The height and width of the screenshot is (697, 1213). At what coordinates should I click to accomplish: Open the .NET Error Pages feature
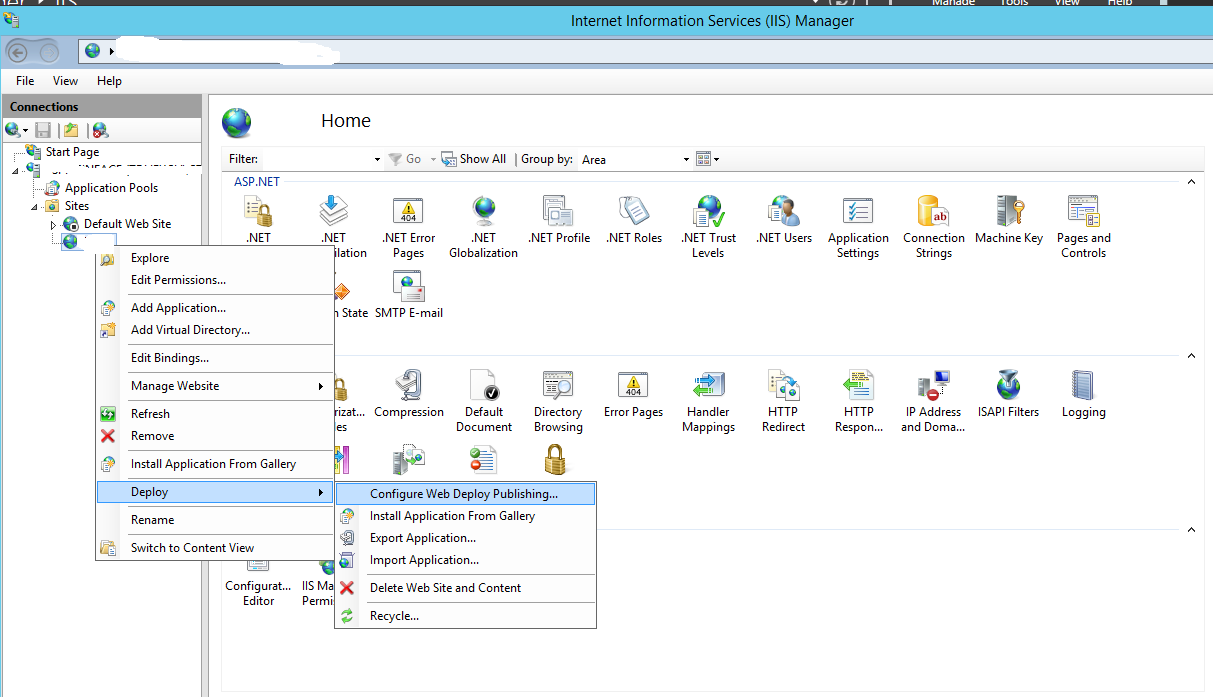click(409, 227)
